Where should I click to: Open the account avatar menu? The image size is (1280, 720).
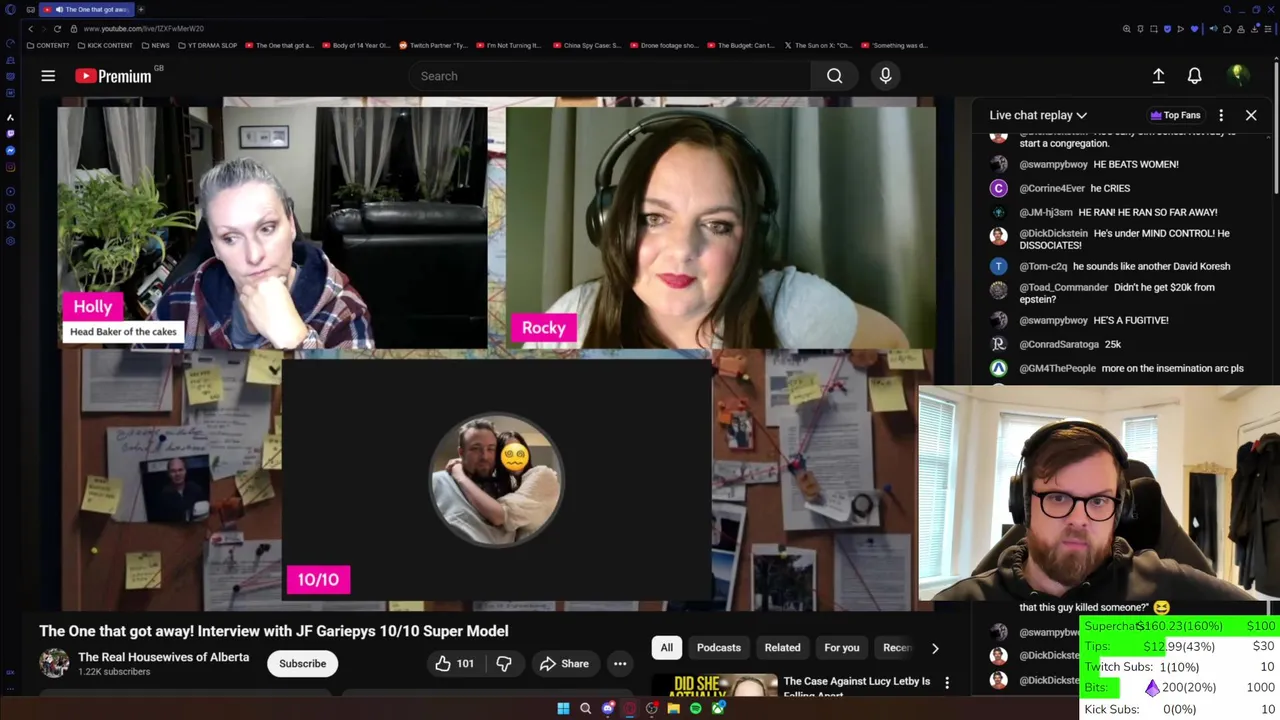(1237, 75)
